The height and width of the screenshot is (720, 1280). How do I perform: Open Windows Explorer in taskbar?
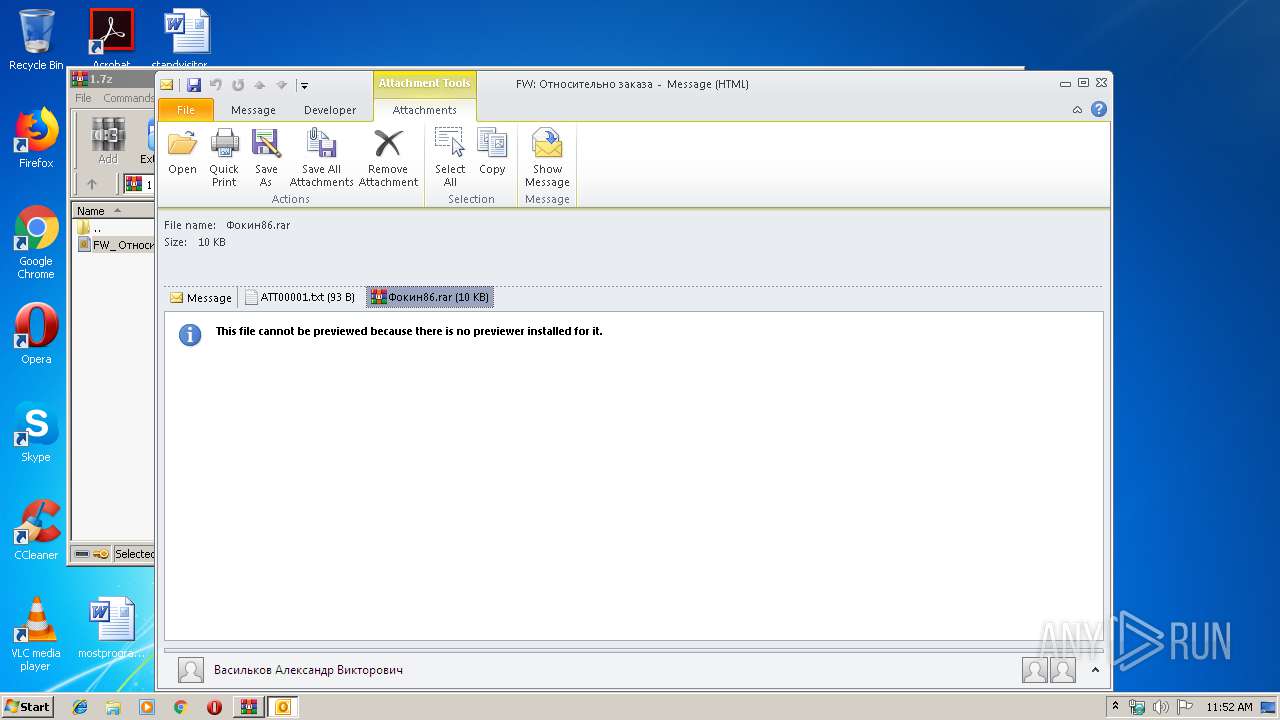tap(113, 707)
